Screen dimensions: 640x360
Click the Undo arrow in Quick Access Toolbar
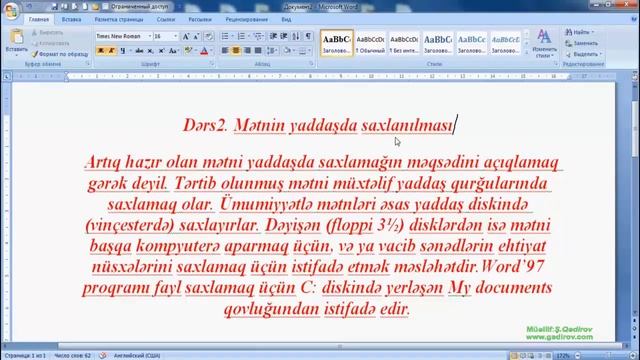coord(29,7)
